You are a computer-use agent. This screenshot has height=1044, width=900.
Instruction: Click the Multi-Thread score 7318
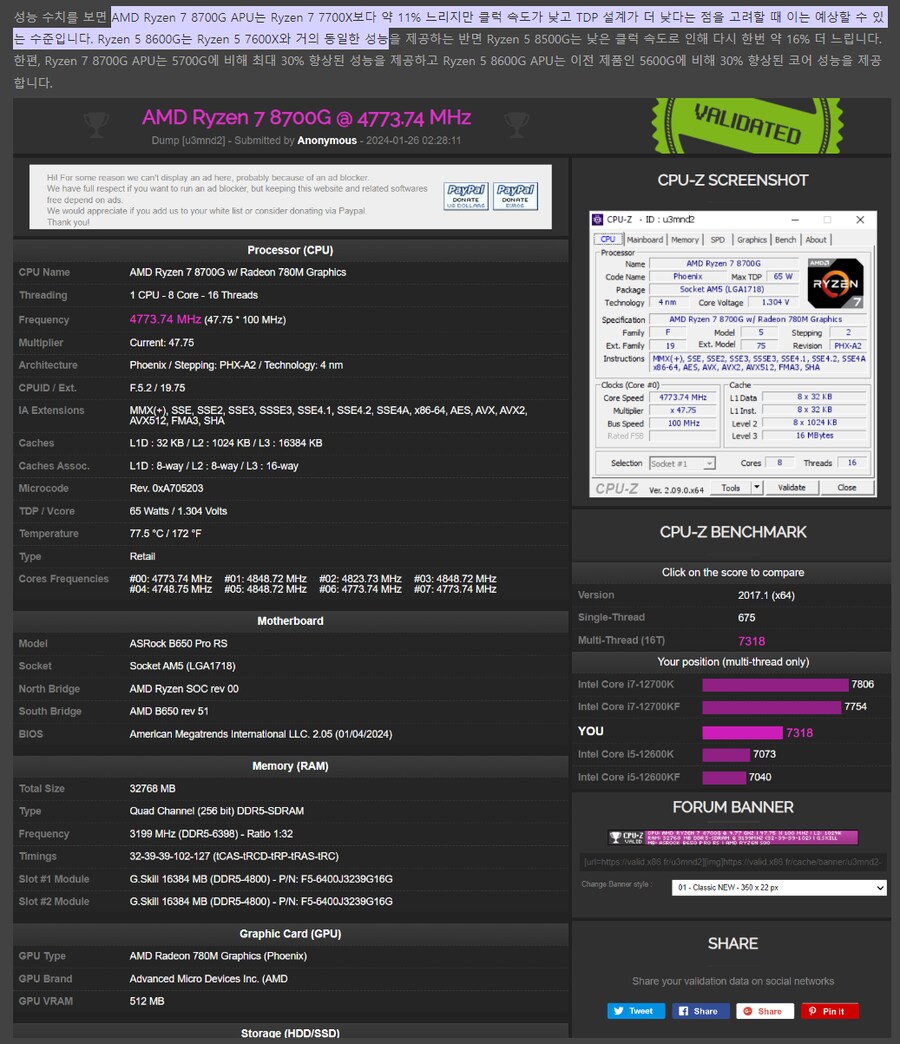(x=752, y=641)
